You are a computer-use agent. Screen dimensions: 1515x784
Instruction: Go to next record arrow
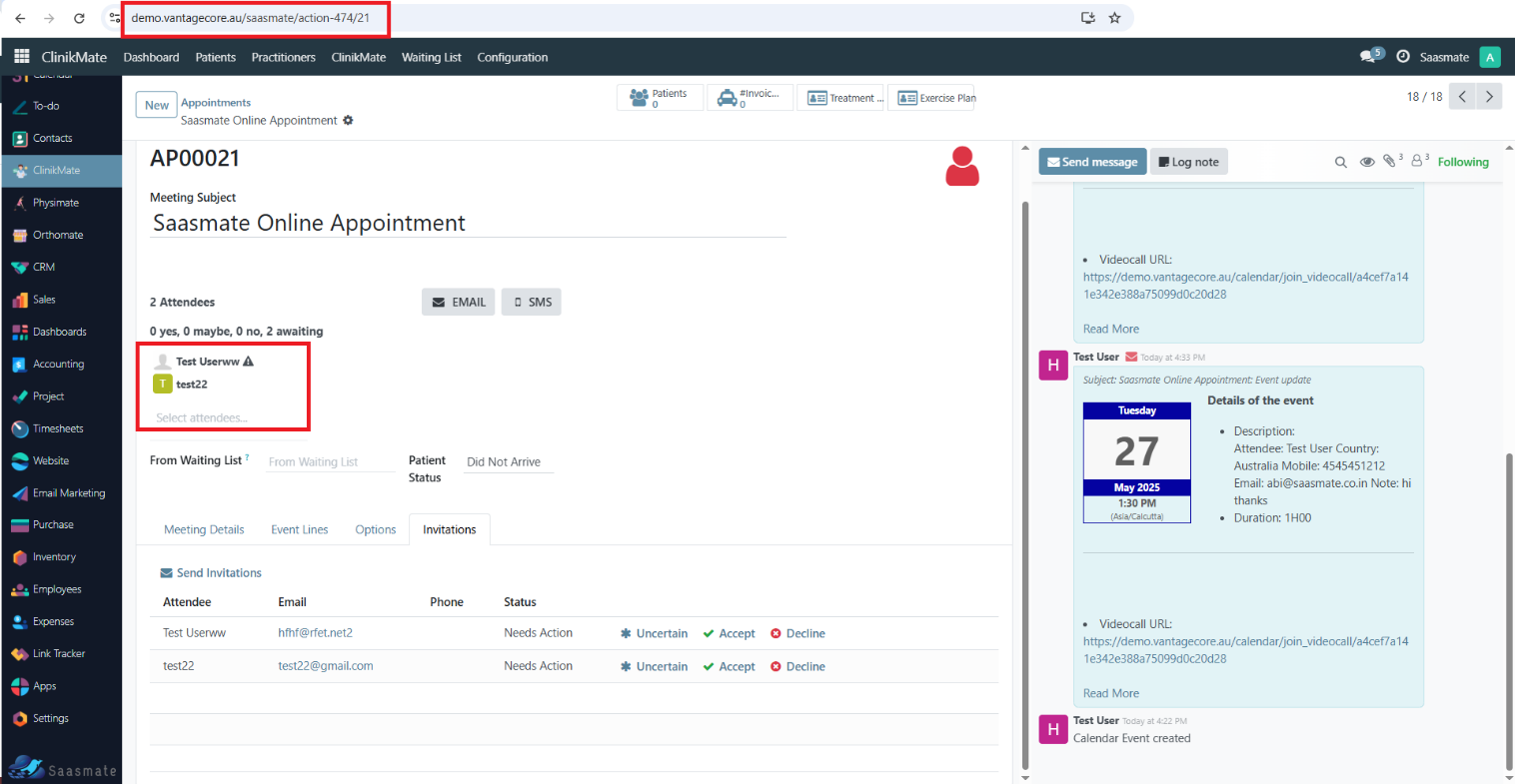click(x=1489, y=97)
